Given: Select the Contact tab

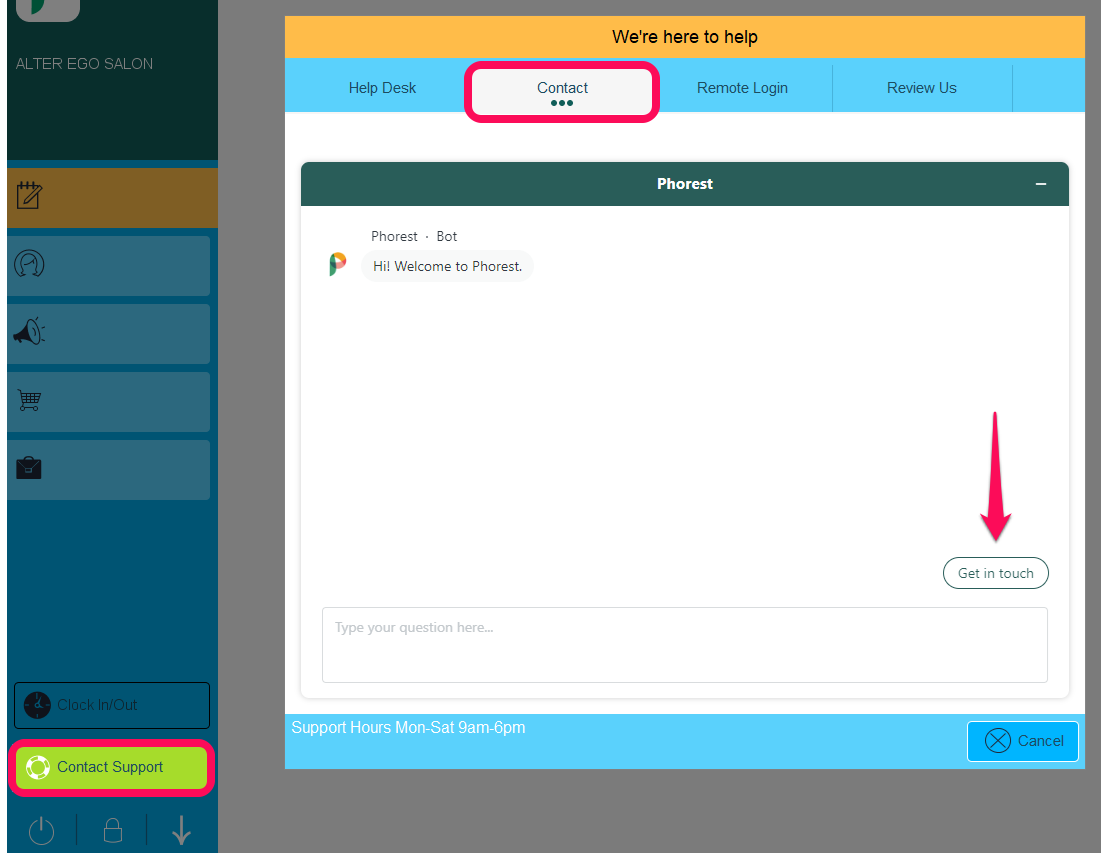Looking at the screenshot, I should pyautogui.click(x=562, y=91).
